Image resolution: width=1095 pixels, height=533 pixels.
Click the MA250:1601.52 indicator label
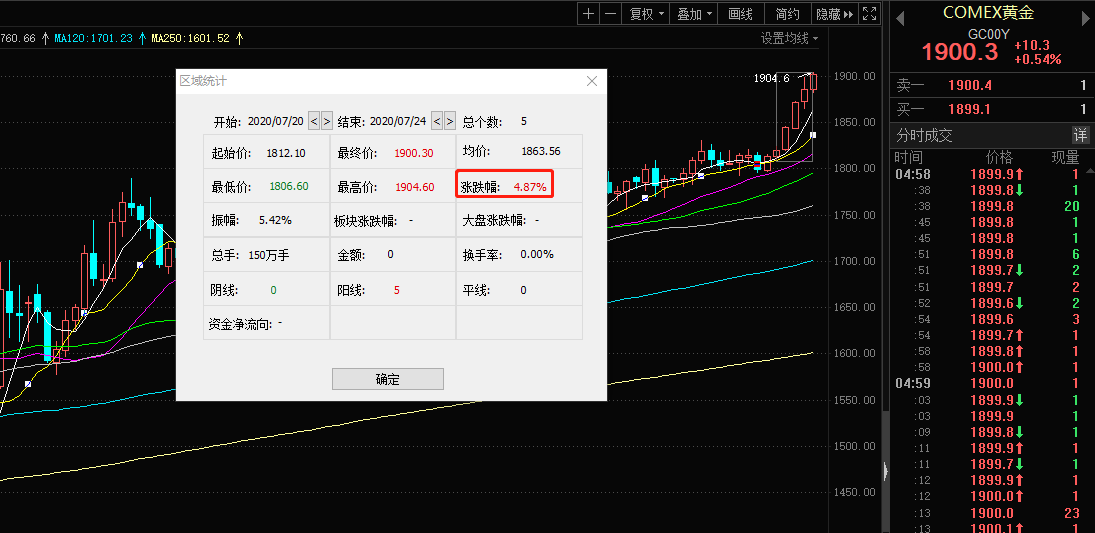tap(190, 38)
